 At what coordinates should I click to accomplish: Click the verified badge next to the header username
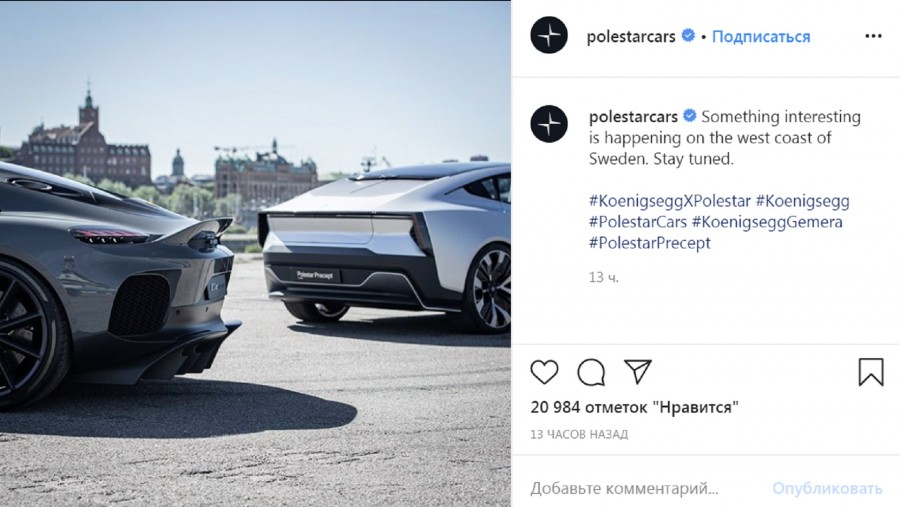(688, 36)
